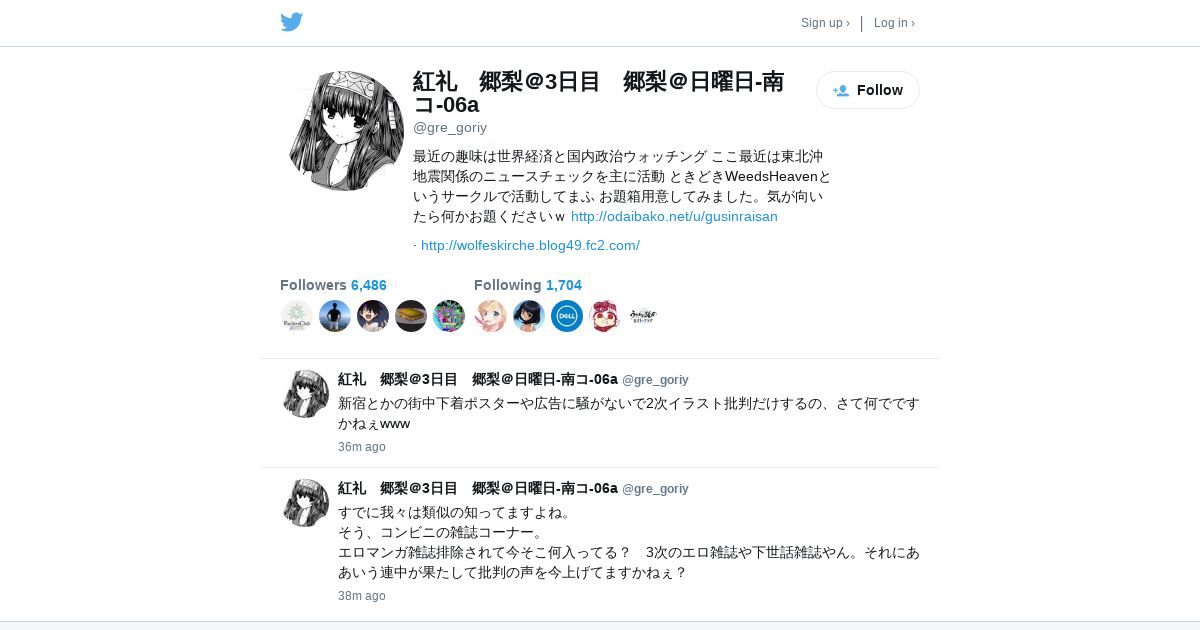Open the Sign up link

pos(825,23)
